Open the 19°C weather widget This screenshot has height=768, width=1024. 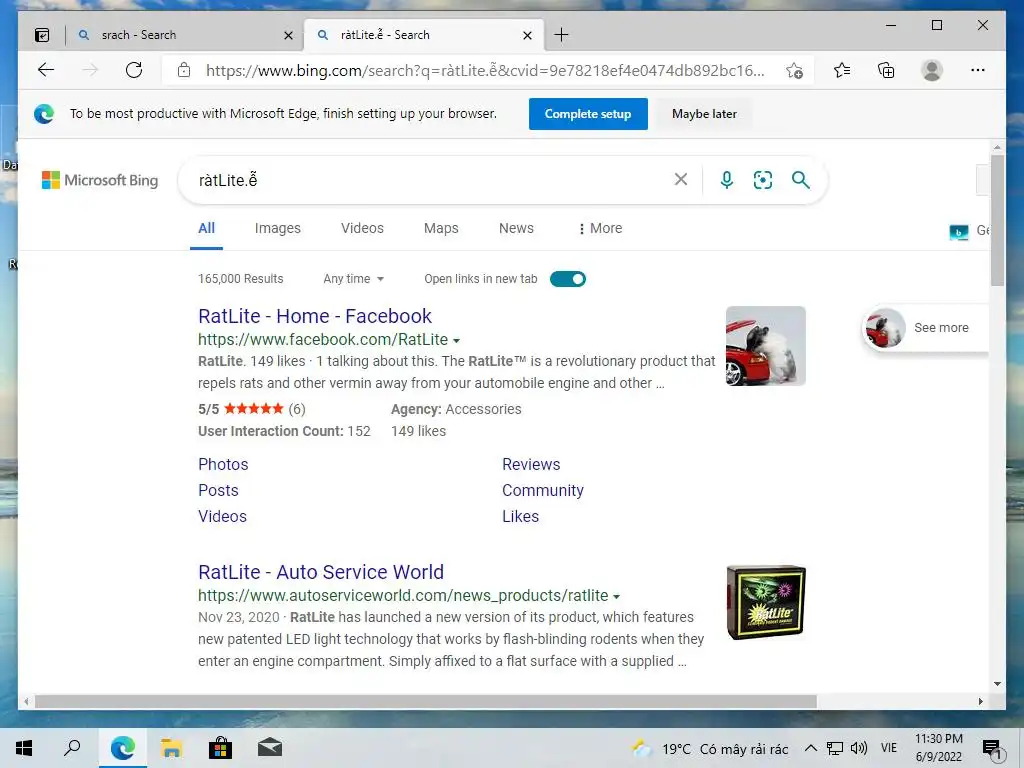click(x=710, y=748)
